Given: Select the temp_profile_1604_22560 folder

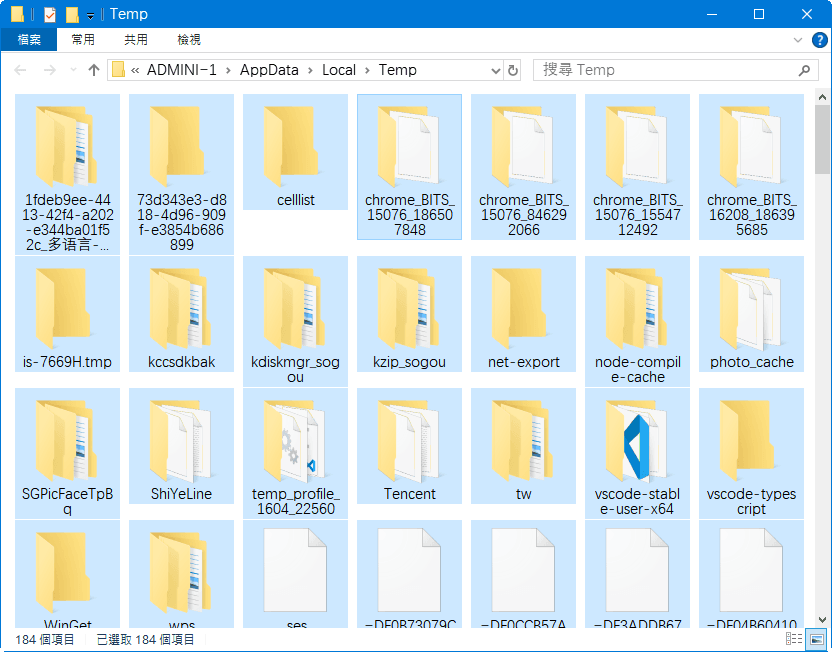Looking at the screenshot, I should tap(295, 454).
